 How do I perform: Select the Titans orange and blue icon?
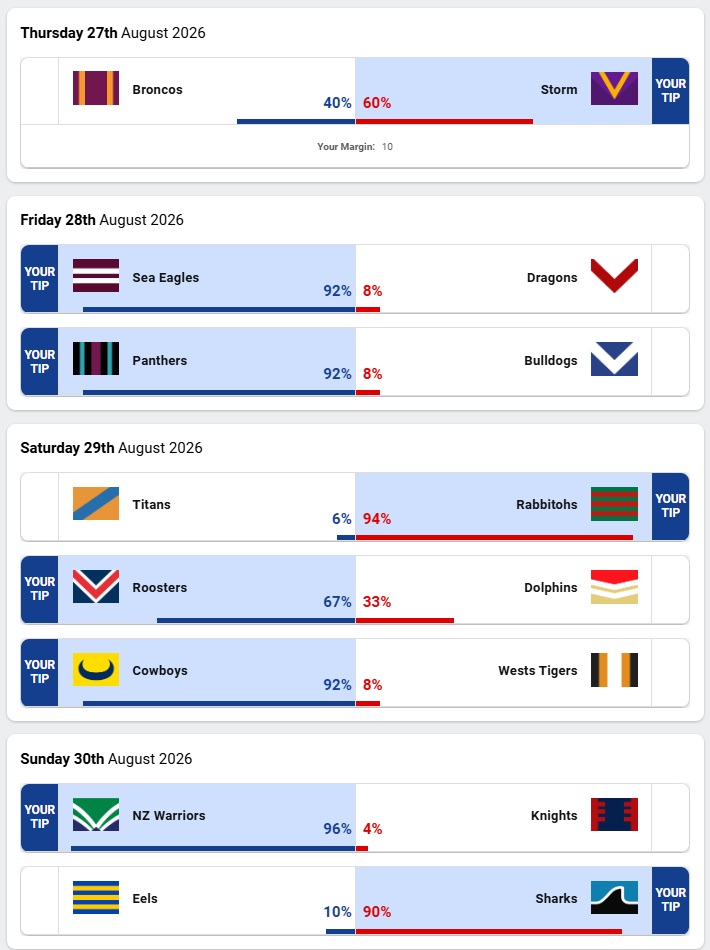(x=96, y=503)
